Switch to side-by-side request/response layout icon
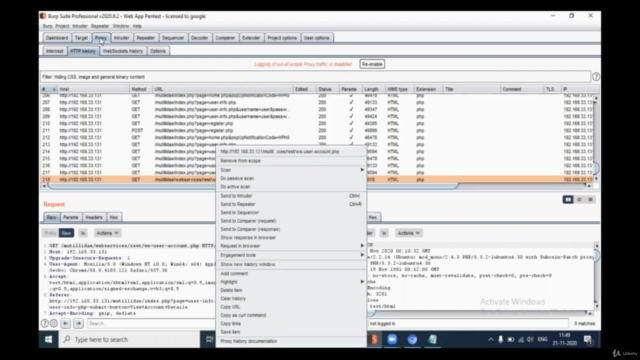This screenshot has height=360, width=640. 568,200
